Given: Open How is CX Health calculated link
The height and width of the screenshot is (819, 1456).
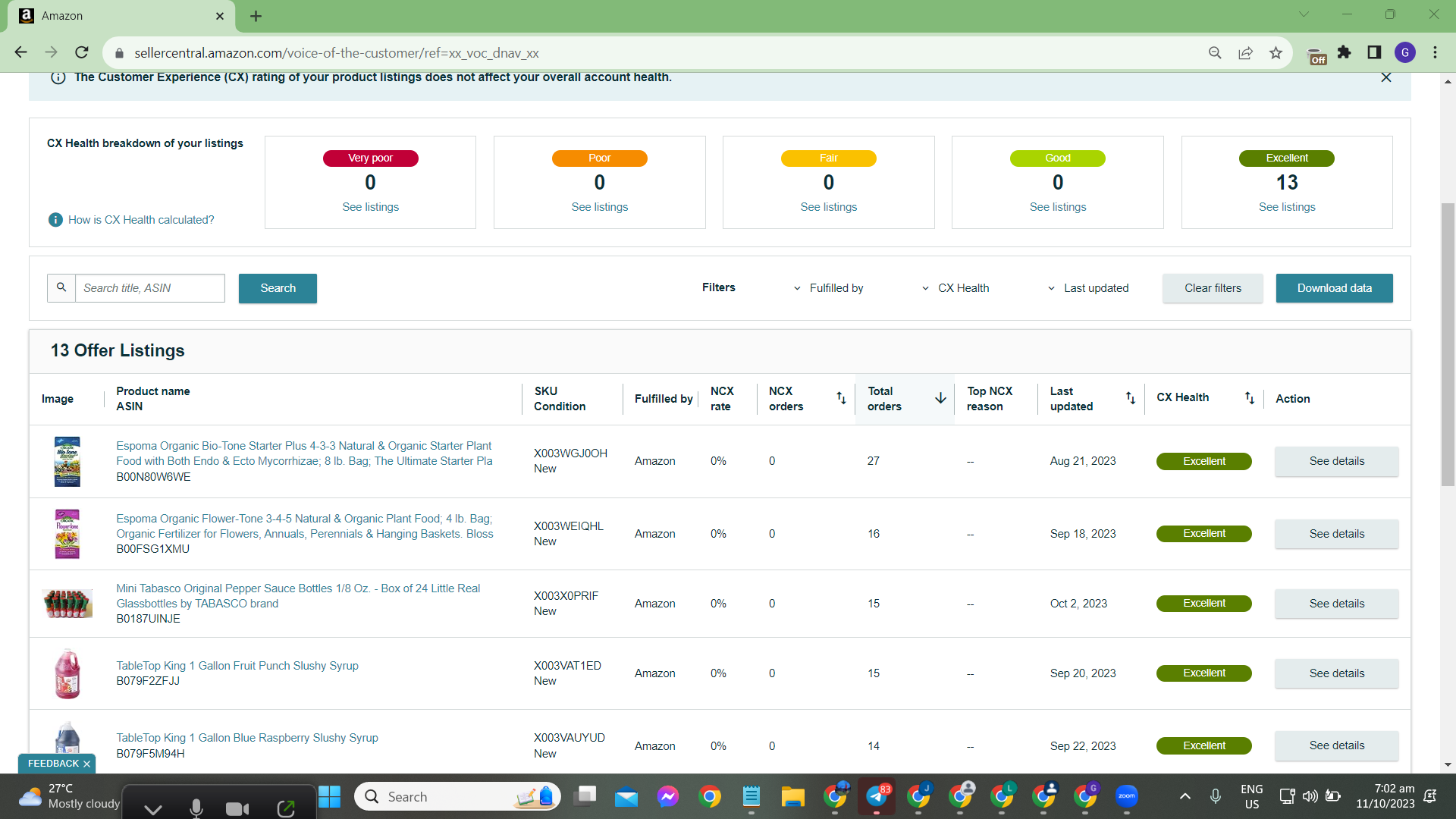Looking at the screenshot, I should click(x=141, y=220).
